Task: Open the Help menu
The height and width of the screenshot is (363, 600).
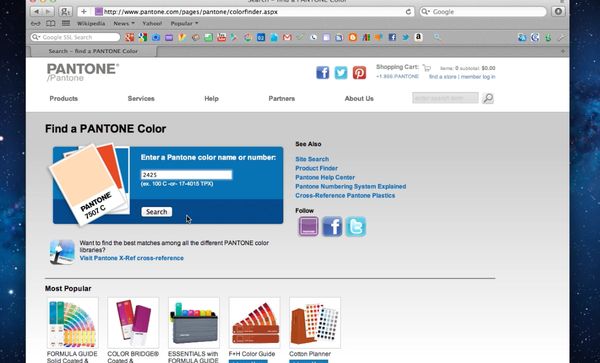Action: [x=211, y=98]
